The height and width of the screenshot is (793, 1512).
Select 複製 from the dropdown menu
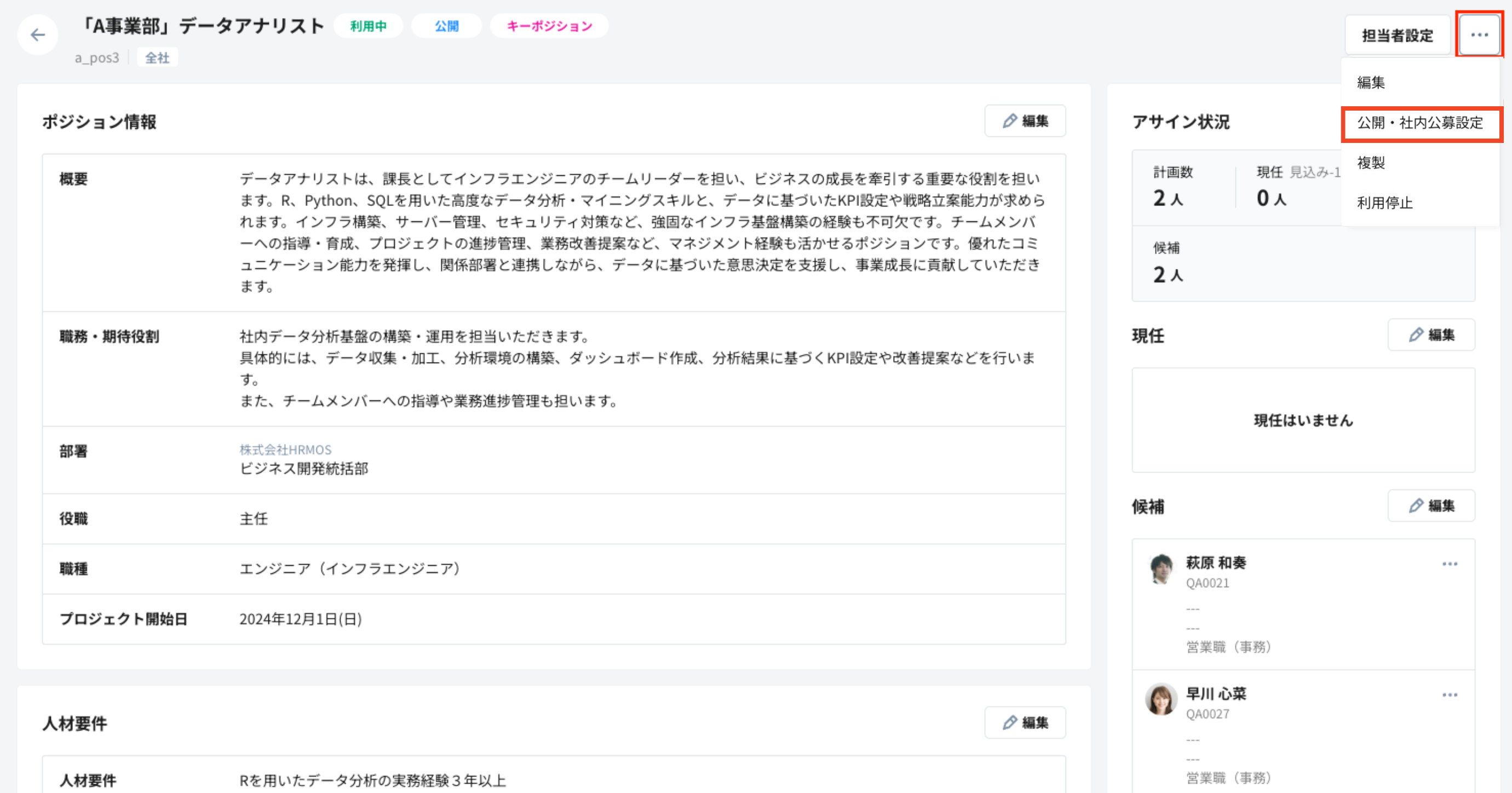click(1371, 163)
